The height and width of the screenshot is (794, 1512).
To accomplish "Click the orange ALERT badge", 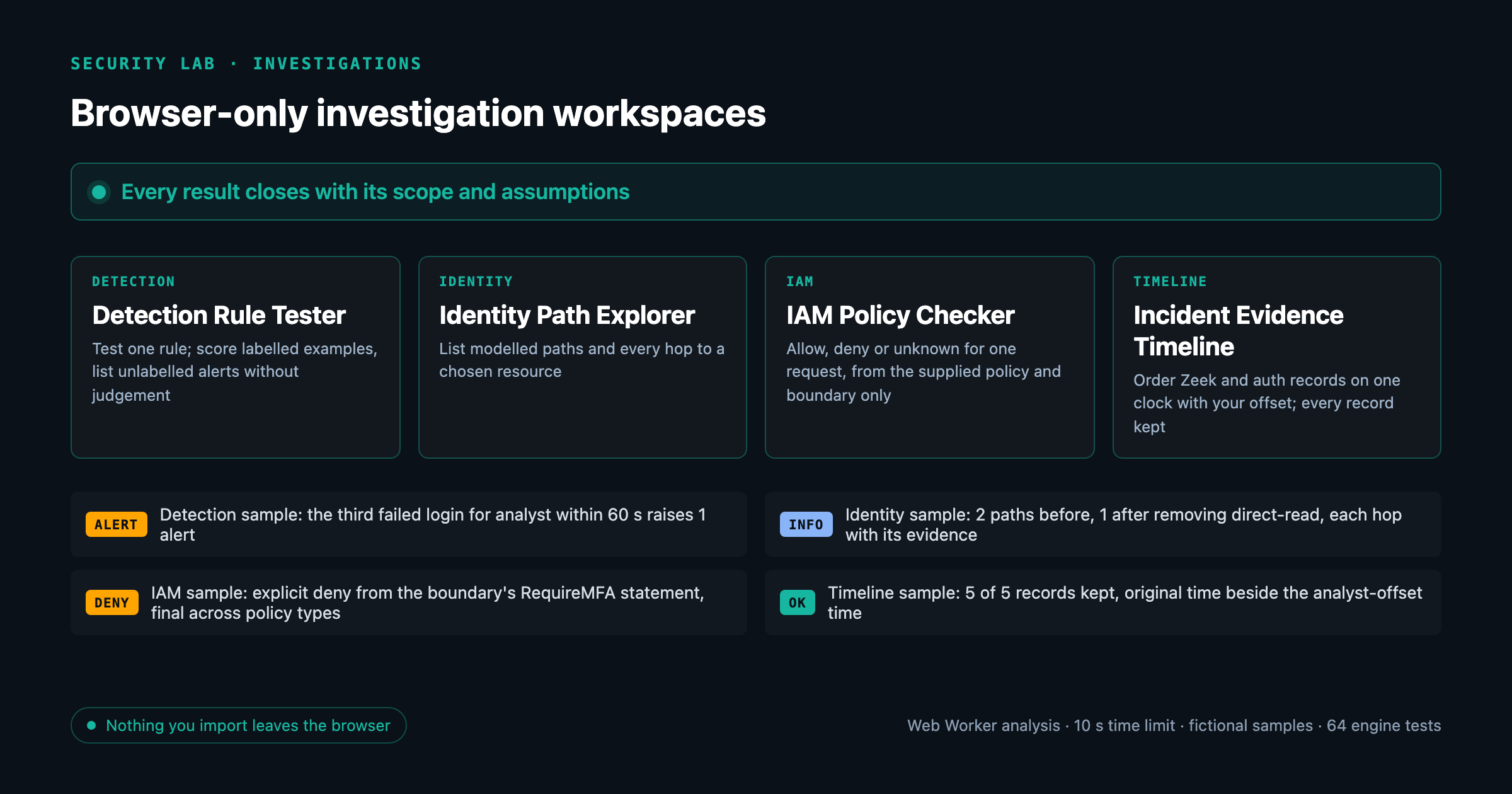I will (116, 524).
